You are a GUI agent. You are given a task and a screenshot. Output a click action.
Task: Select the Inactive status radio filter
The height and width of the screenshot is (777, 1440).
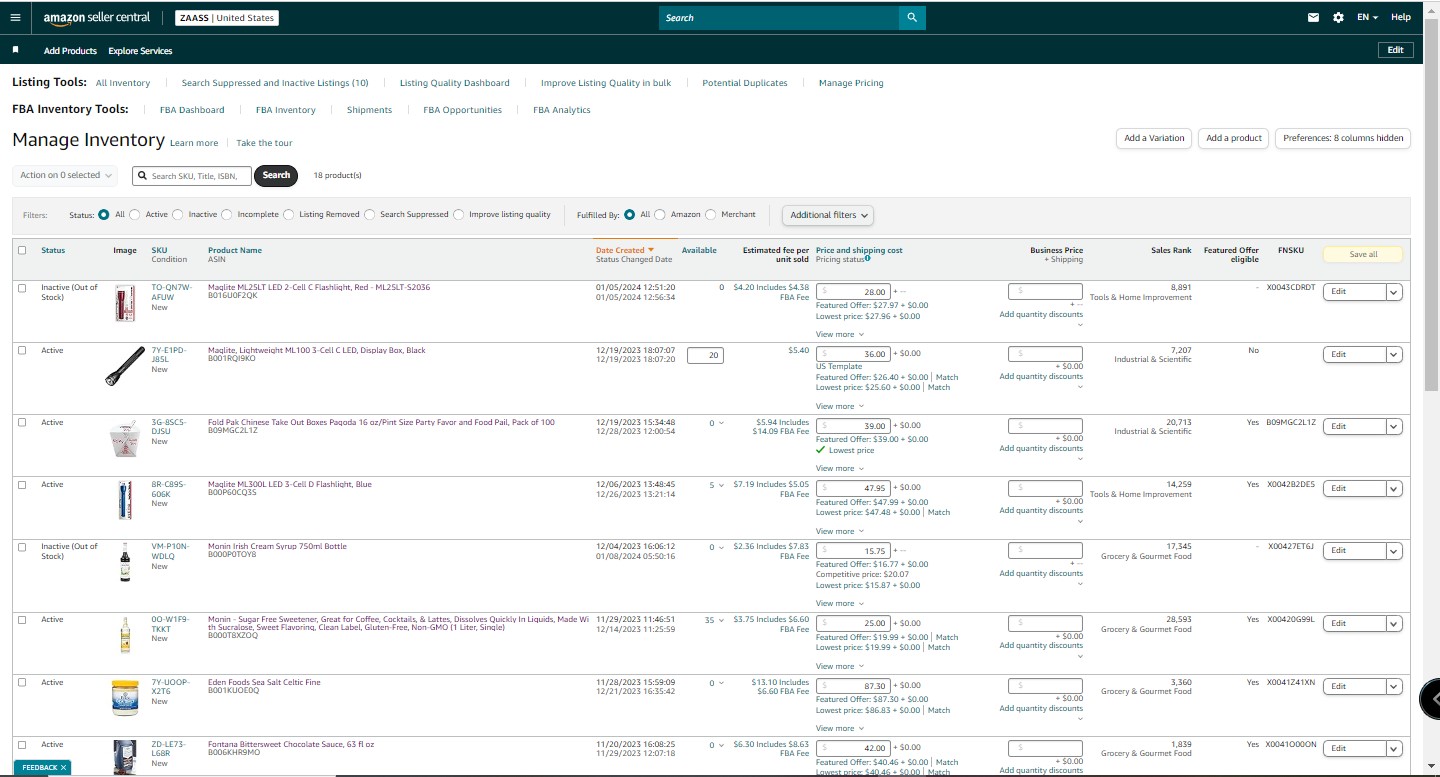click(x=178, y=214)
